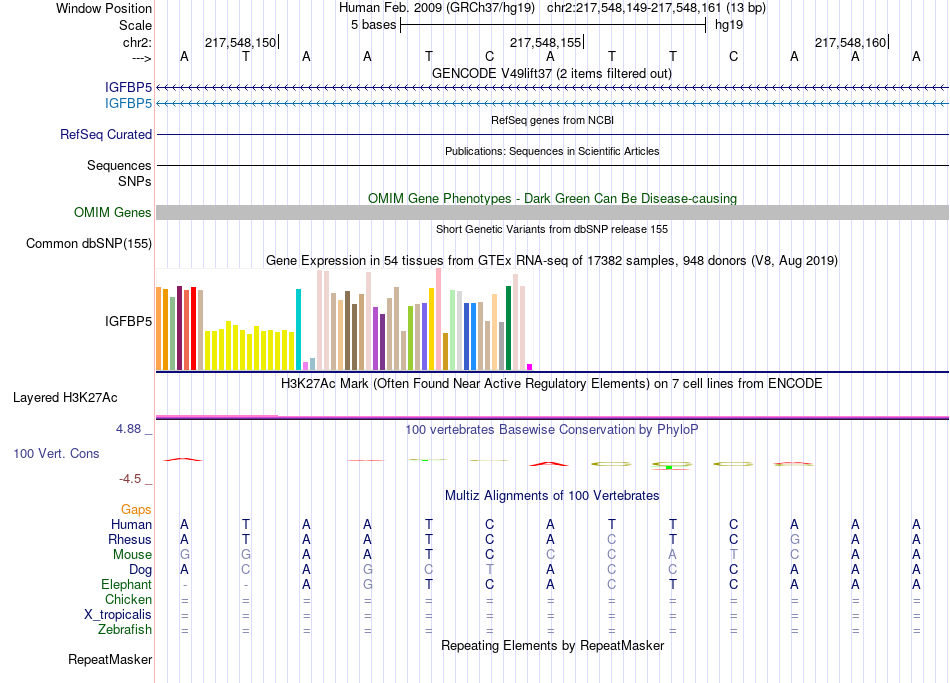
Task: Click the Layered H3K27Ac track label
Action: pyautogui.click(x=65, y=398)
